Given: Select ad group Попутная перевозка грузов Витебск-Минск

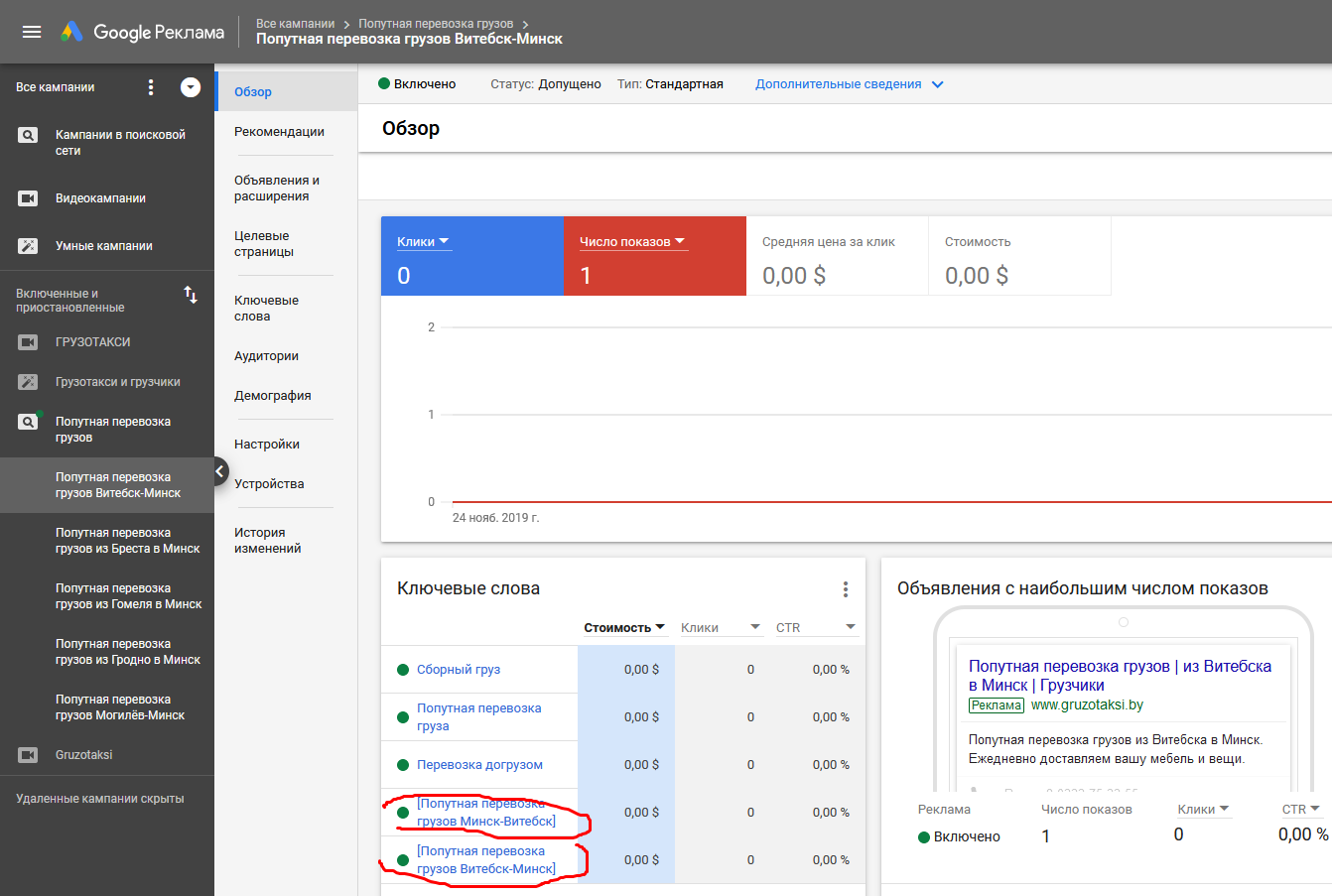Looking at the screenshot, I should pos(107,485).
